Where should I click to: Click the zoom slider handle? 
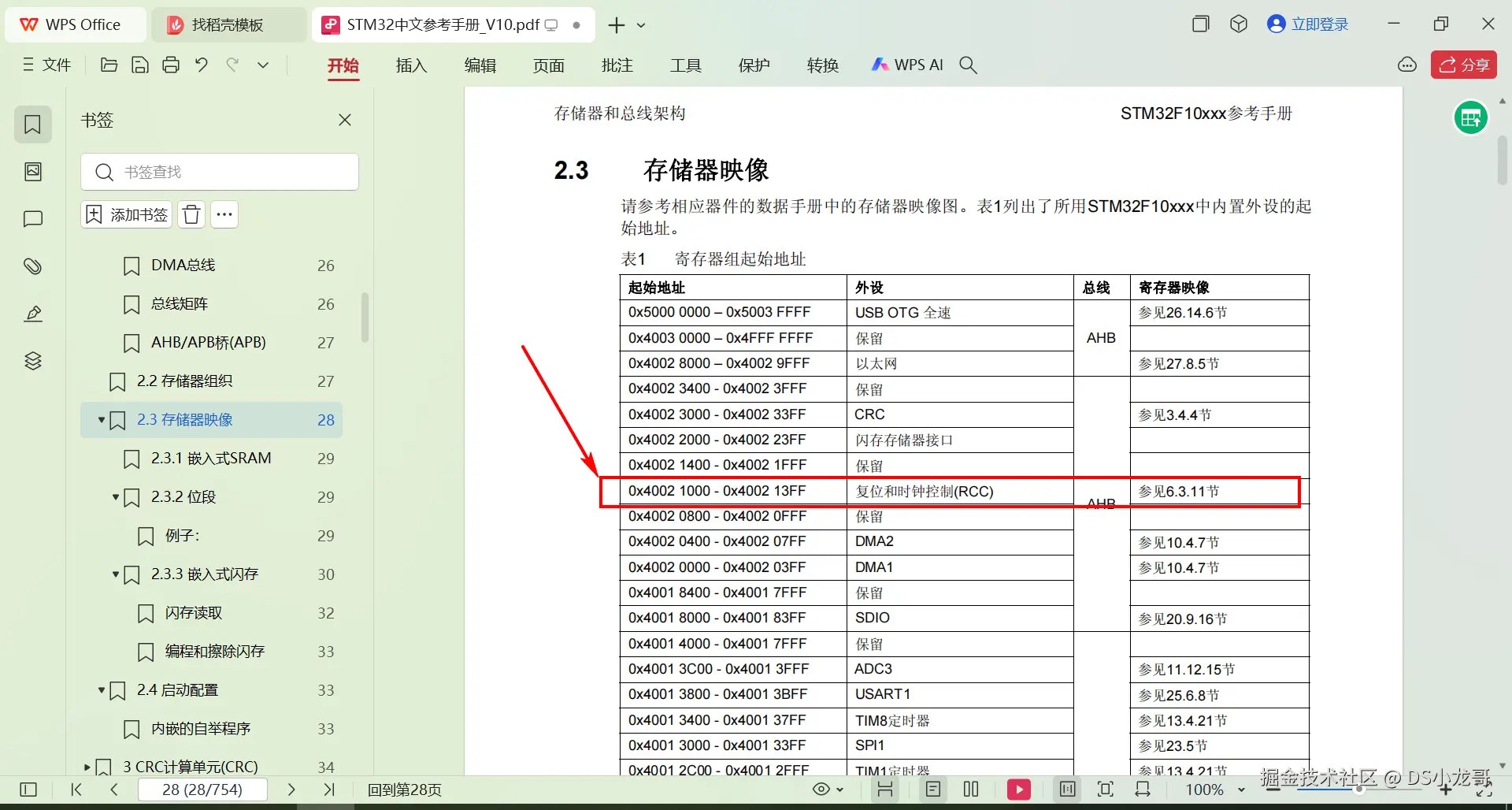pyautogui.click(x=1359, y=790)
